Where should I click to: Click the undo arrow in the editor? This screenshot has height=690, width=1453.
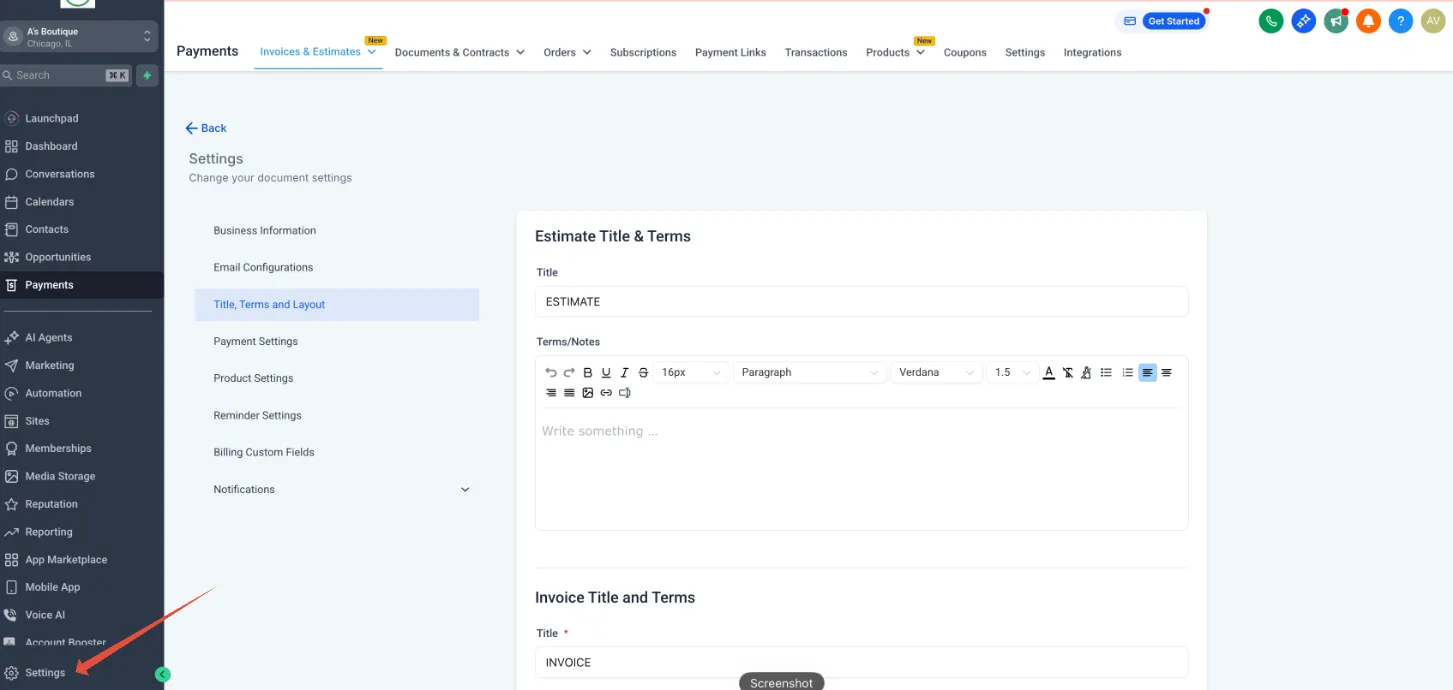point(551,372)
